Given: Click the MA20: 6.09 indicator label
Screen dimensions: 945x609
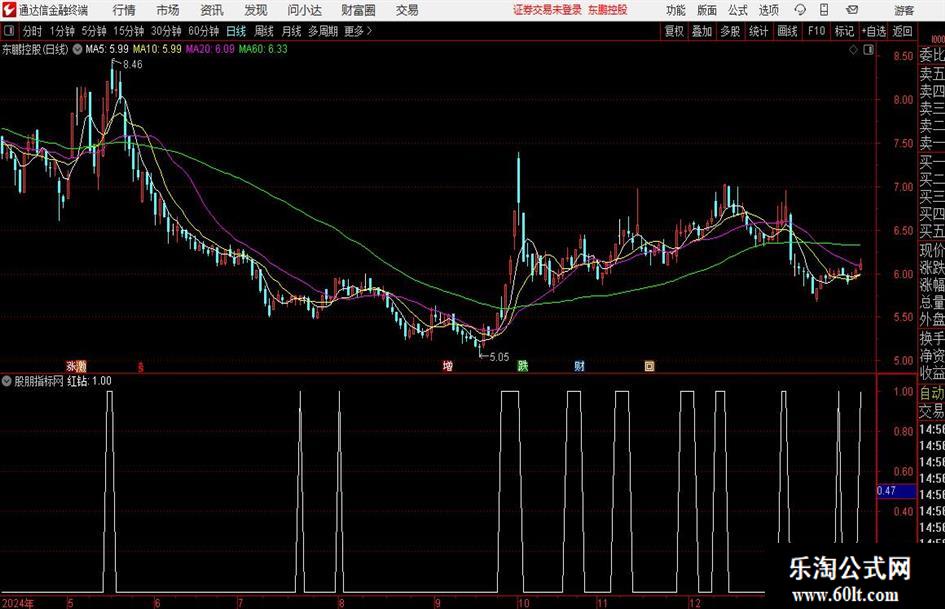Looking at the screenshot, I should 210,49.
